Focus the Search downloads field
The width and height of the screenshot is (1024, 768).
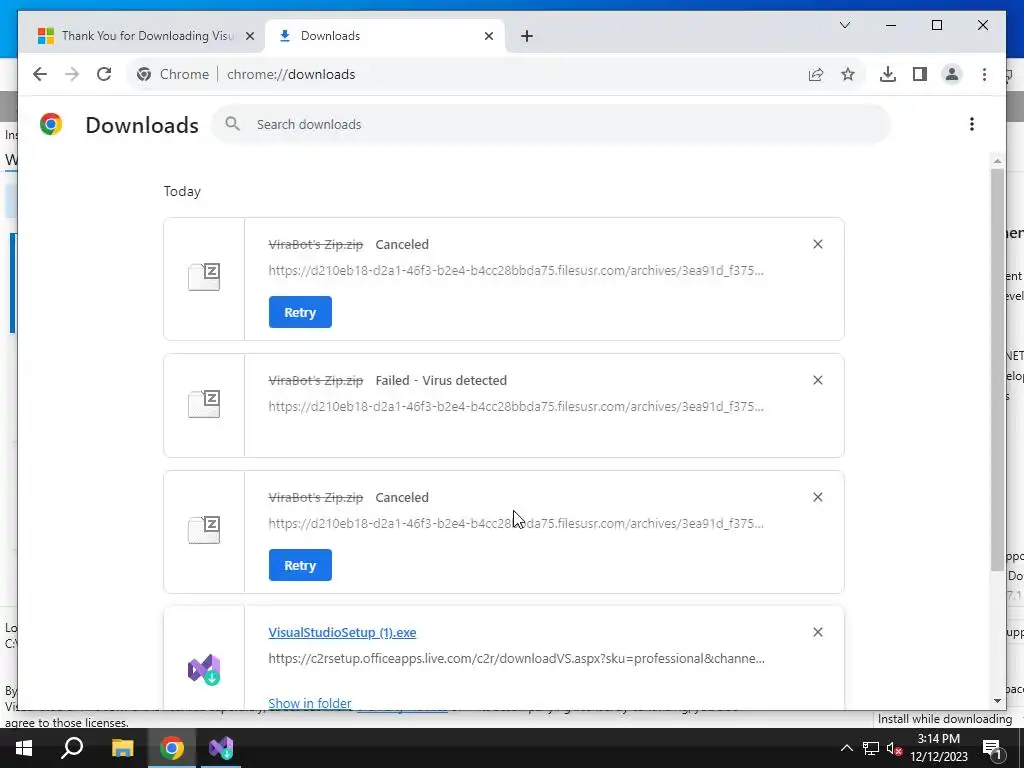[551, 124]
